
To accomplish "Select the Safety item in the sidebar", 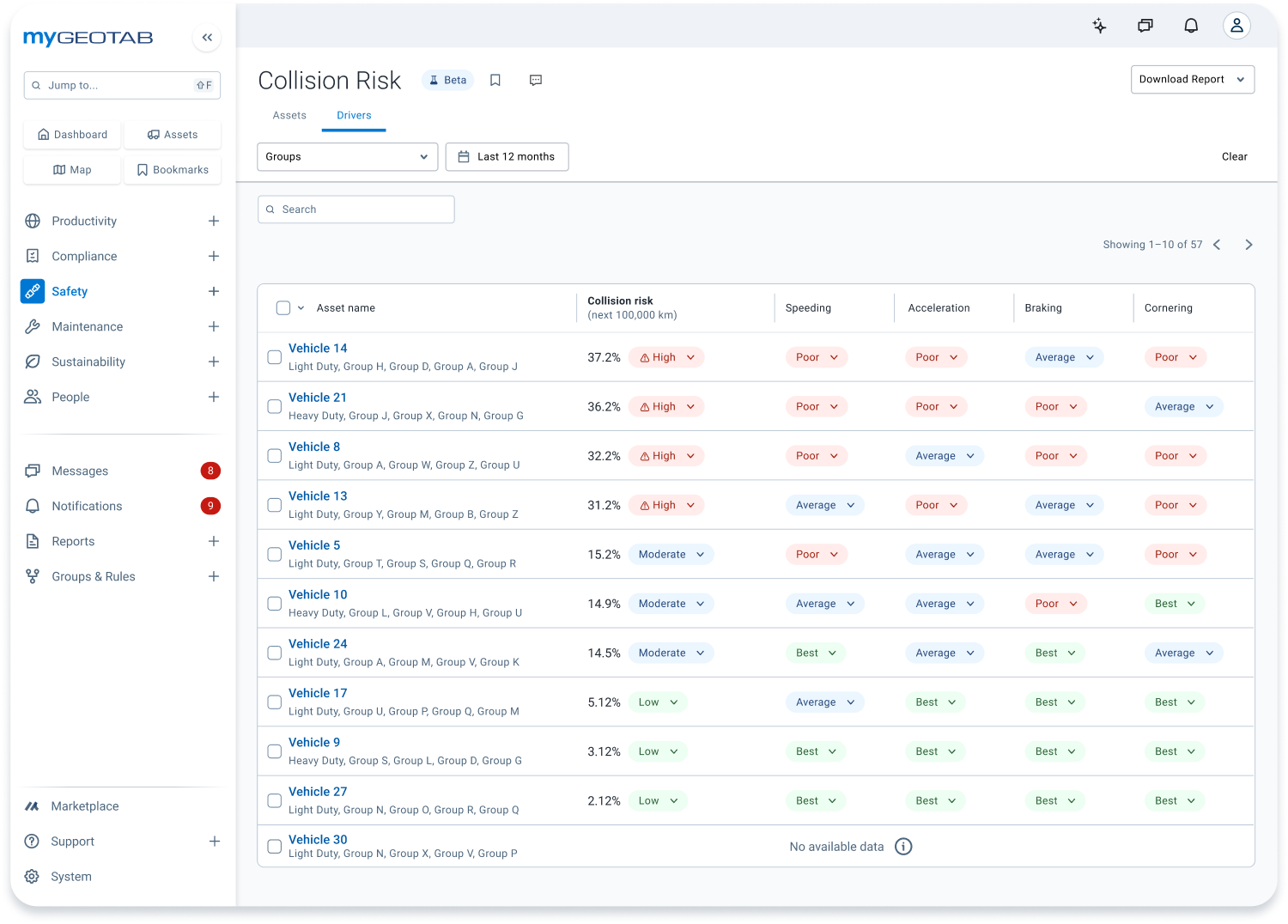I will (70, 291).
